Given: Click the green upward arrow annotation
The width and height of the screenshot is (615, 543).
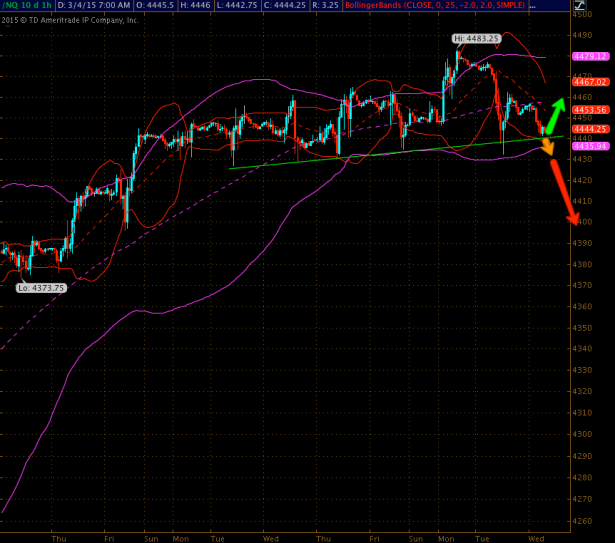Looking at the screenshot, I should pyautogui.click(x=558, y=113).
